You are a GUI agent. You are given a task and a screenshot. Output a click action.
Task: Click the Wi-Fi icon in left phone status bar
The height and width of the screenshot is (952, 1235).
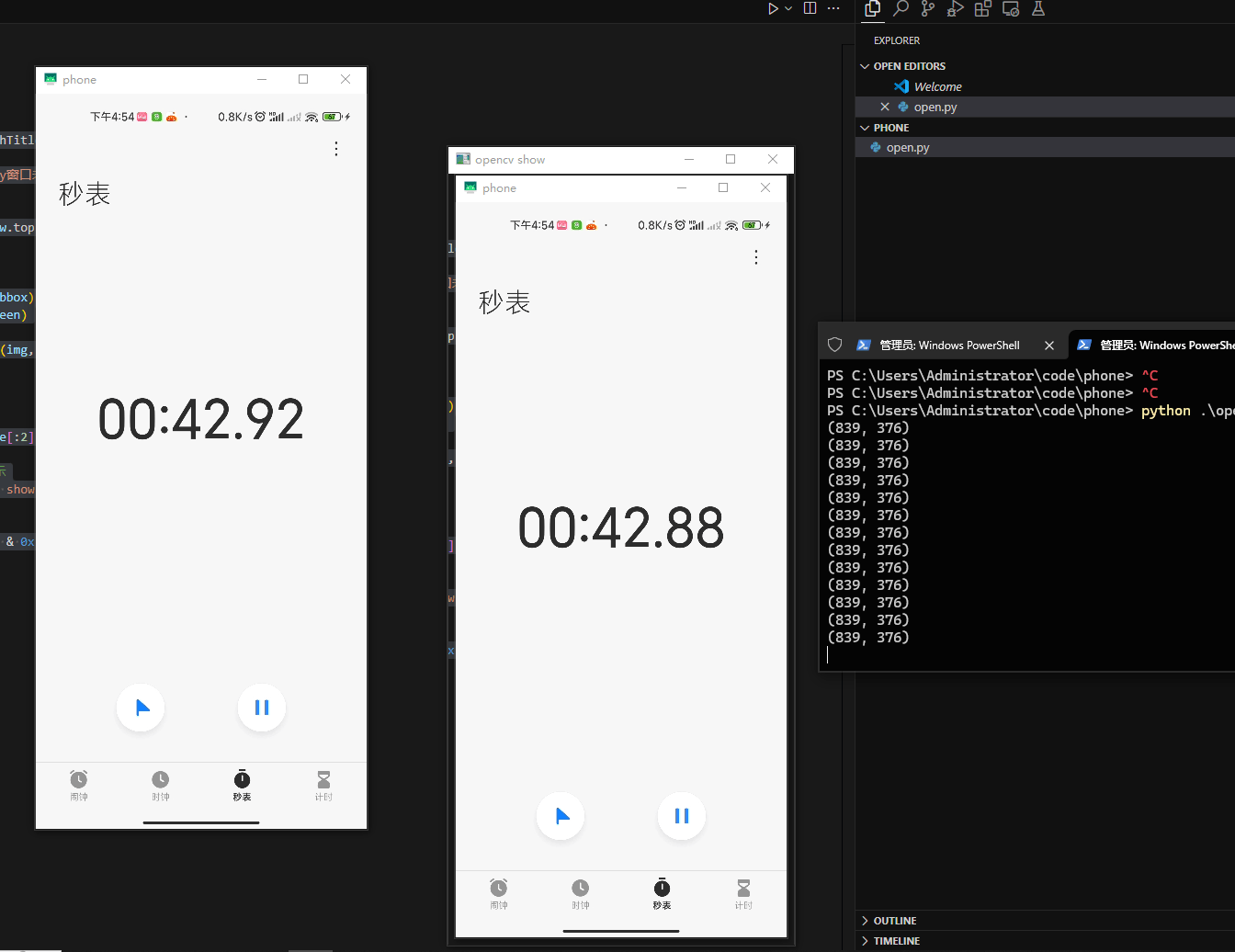tap(312, 117)
